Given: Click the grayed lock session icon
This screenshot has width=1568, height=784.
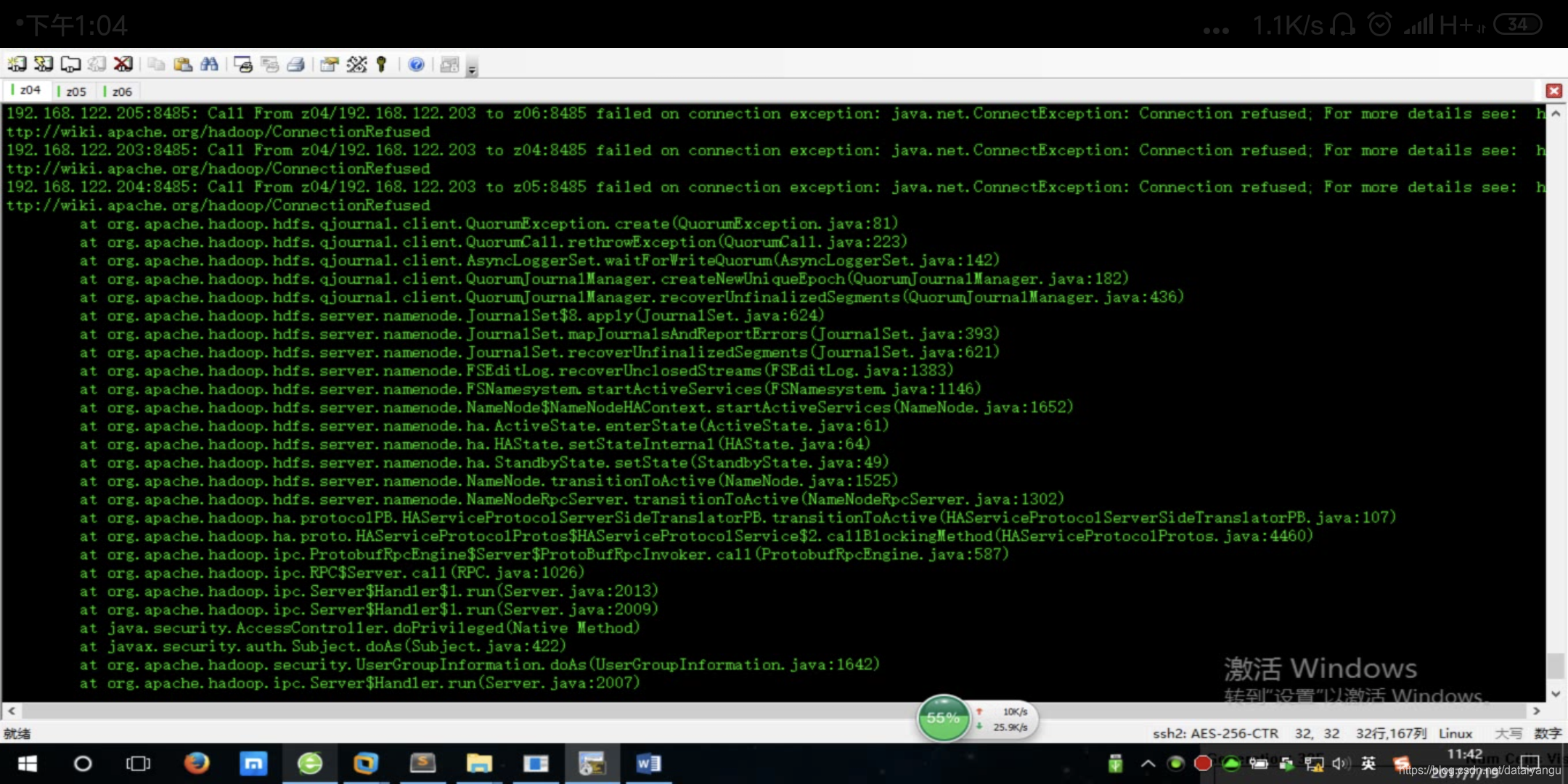Looking at the screenshot, I should (449, 65).
